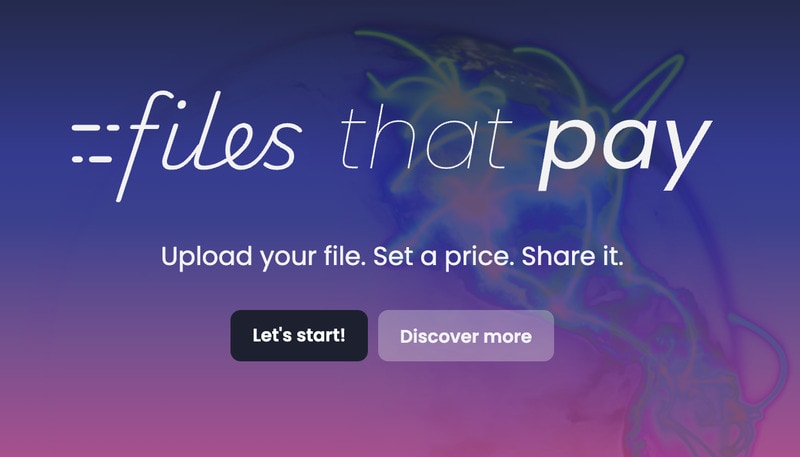Click the bold "pay" logo word

[626, 154]
